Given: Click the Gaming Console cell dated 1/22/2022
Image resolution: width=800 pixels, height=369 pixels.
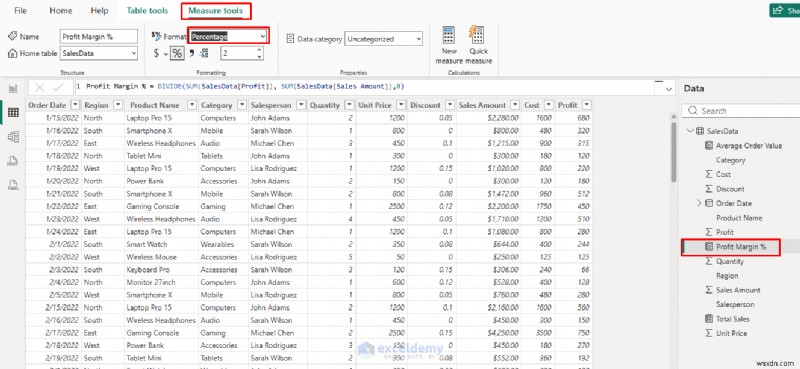Looking at the screenshot, I should pyautogui.click(x=161, y=206).
